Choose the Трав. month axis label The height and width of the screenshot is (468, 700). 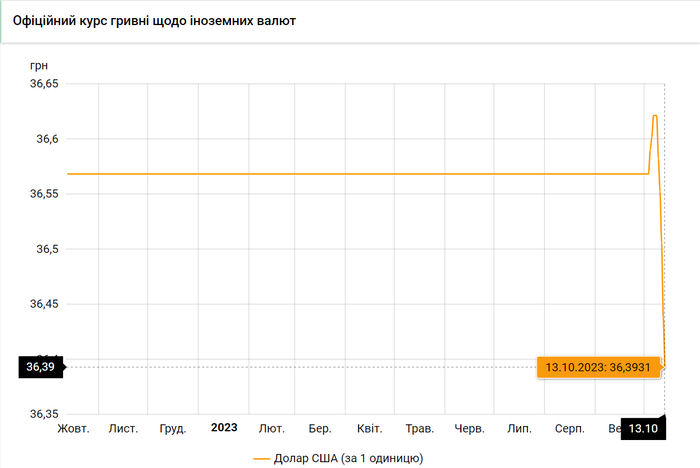[420, 428]
